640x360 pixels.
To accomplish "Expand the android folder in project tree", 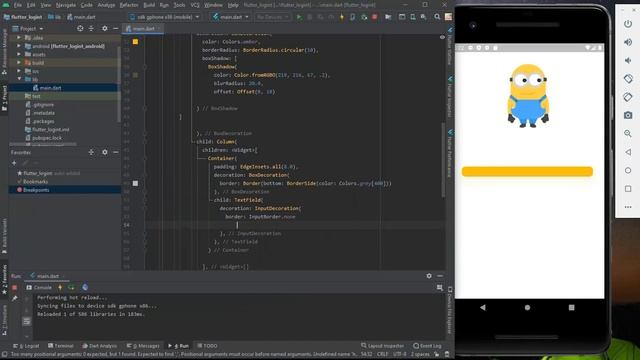I will click(x=19, y=46).
